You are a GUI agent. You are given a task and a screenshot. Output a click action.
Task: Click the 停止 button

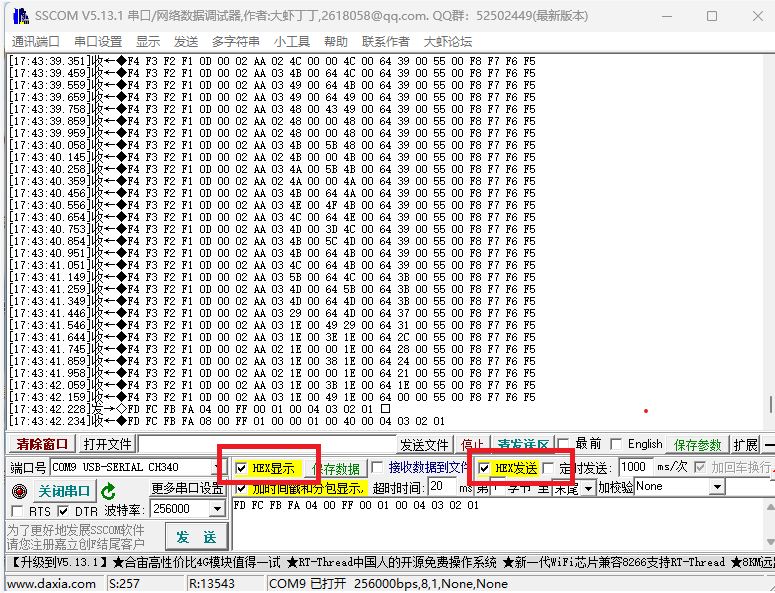(x=472, y=444)
